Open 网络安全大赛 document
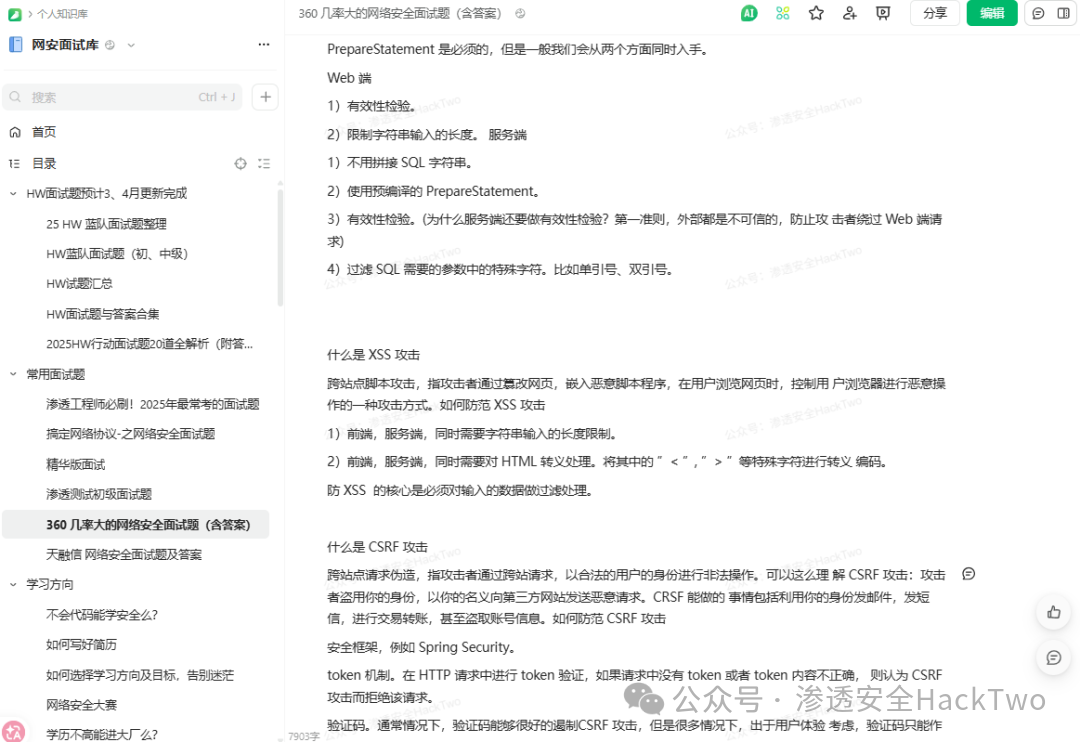The width and height of the screenshot is (1080, 742). 81,705
